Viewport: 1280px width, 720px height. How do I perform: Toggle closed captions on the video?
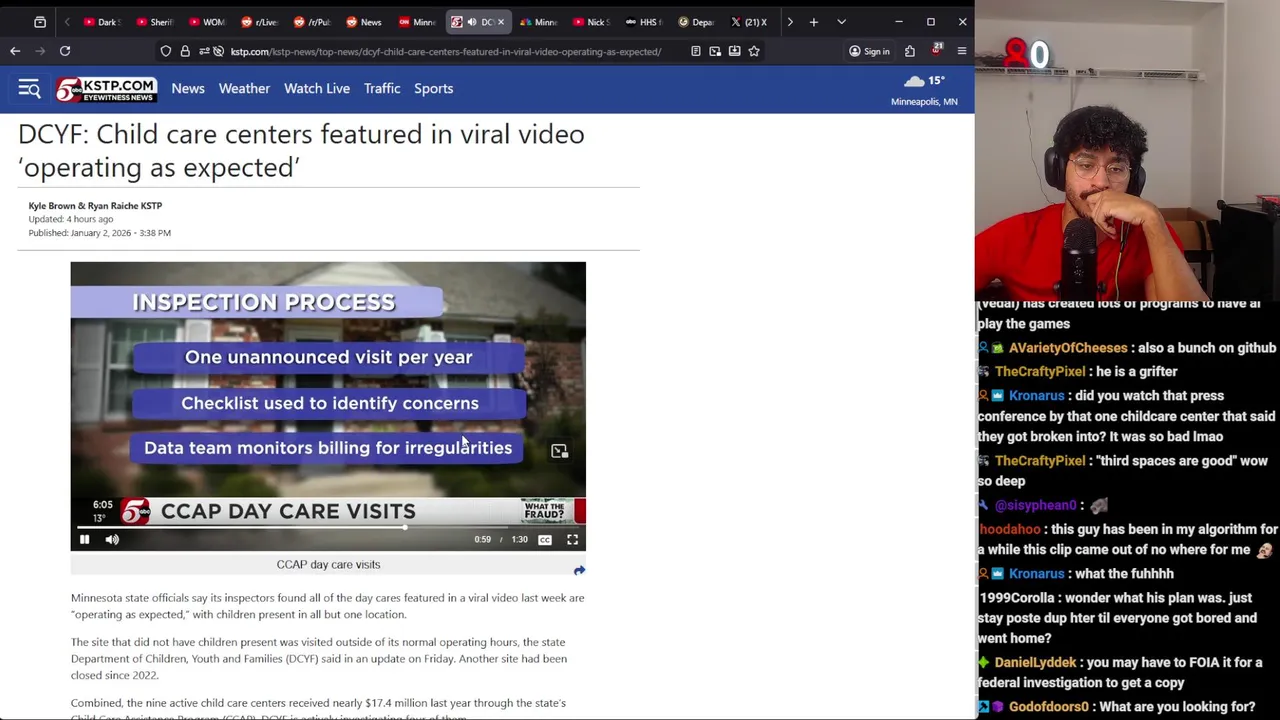(545, 540)
